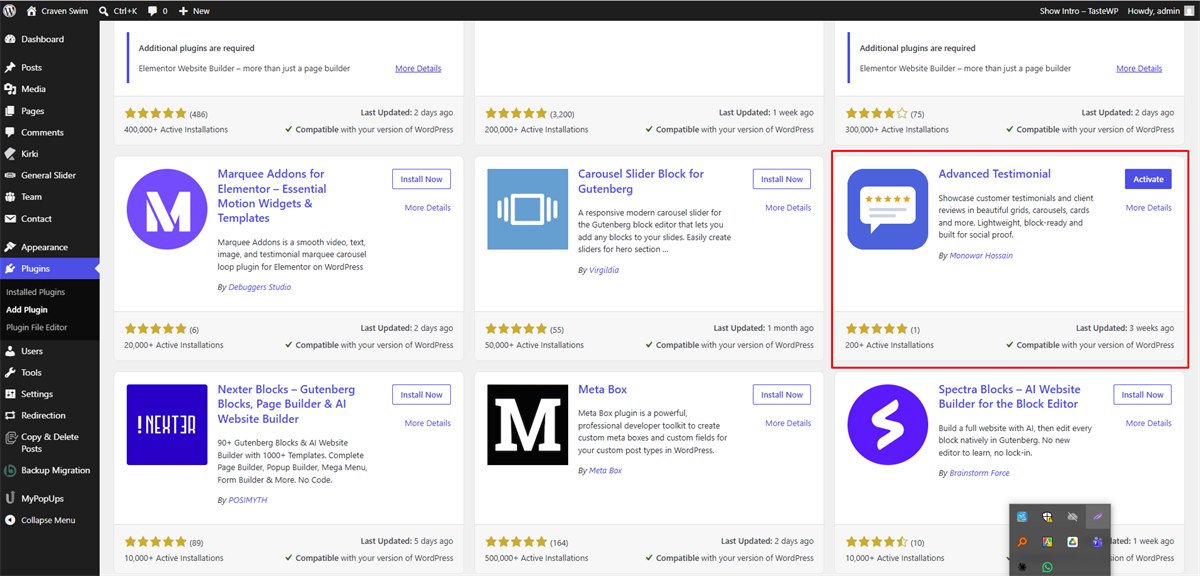Open Pages in the sidebar
The height and width of the screenshot is (576, 1200).
(50, 111)
